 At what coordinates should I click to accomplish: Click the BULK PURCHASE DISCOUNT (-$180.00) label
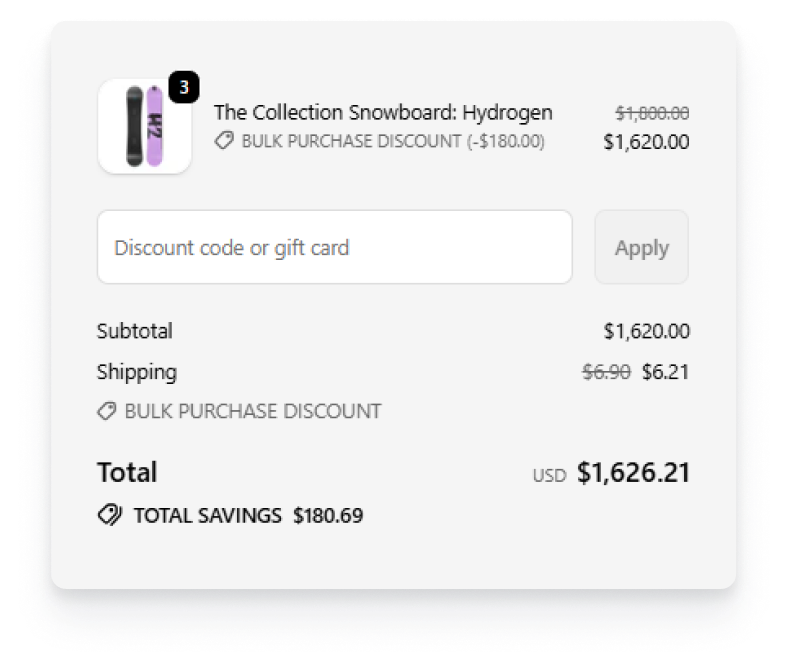tap(393, 142)
